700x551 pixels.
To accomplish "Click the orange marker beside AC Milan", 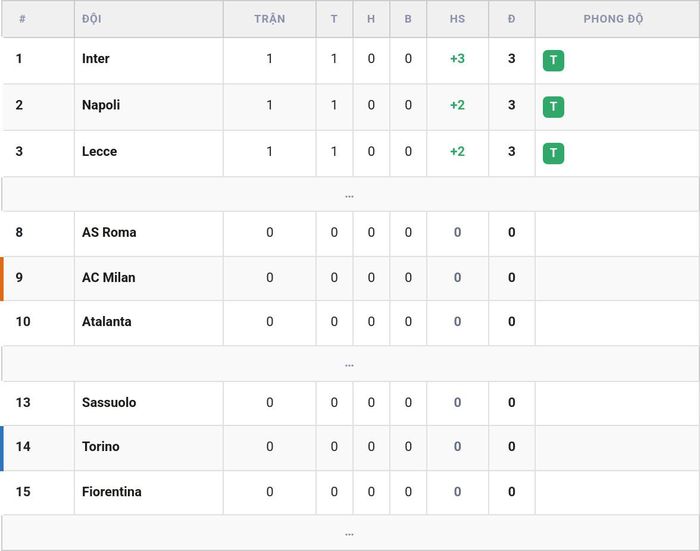I will pyautogui.click(x=2, y=279).
